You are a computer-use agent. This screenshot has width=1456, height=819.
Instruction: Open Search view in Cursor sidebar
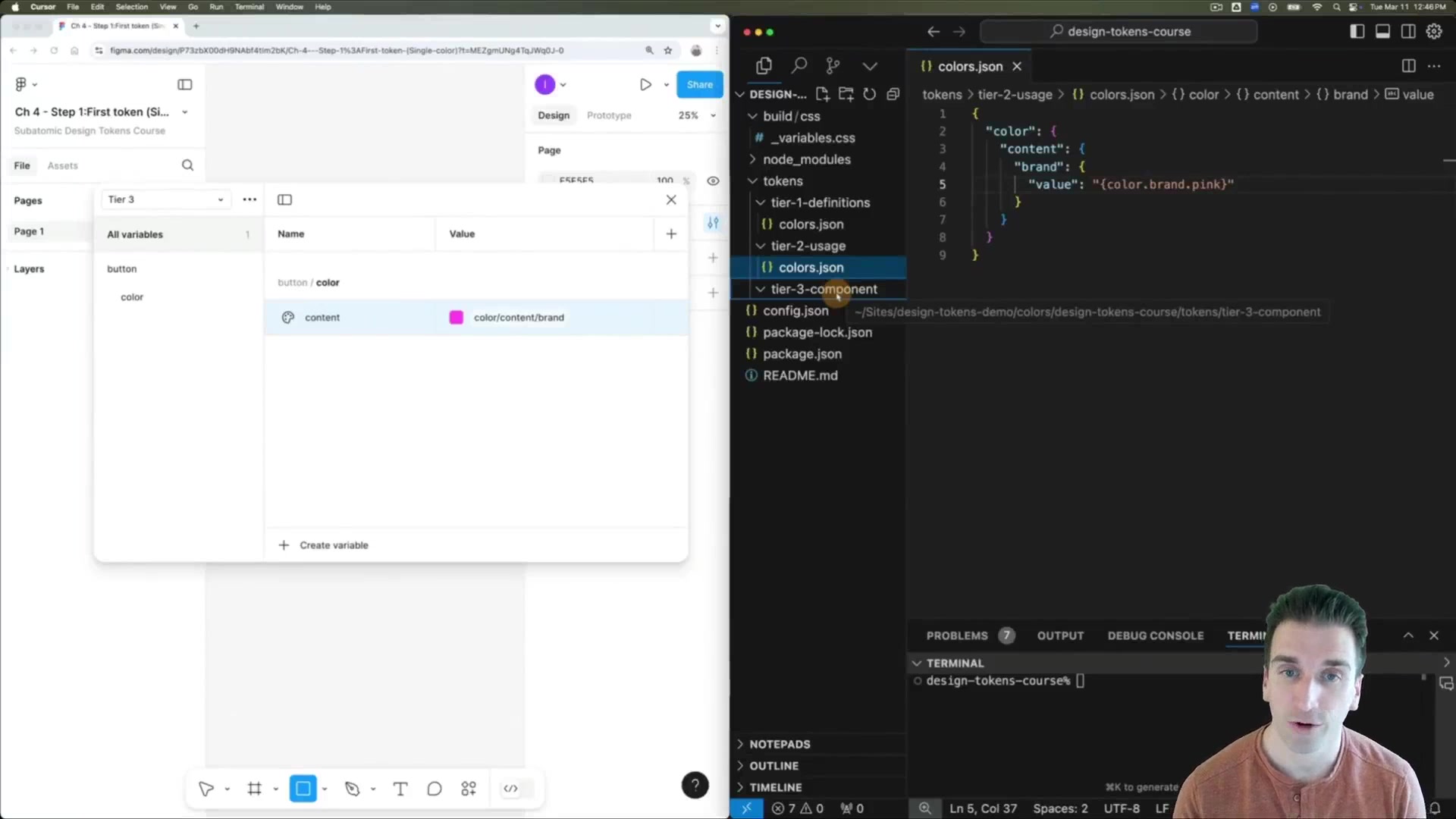point(799,66)
